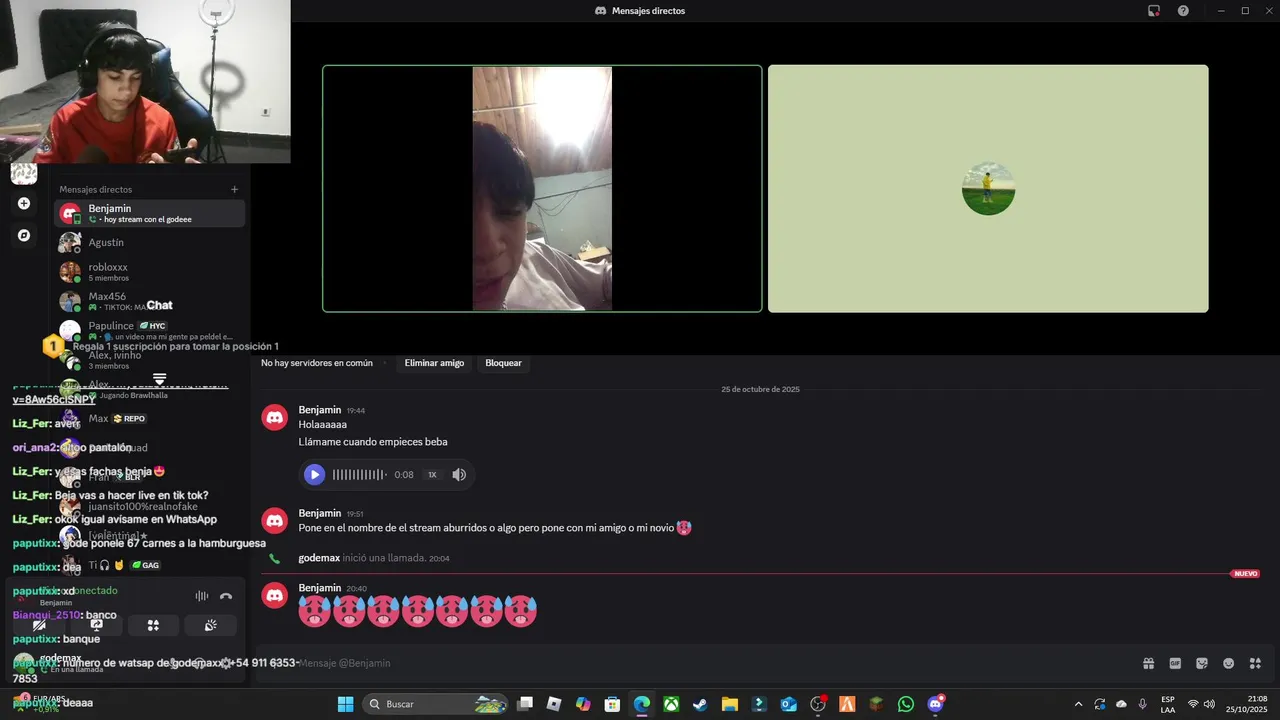The width and height of the screenshot is (1280, 720).
Task: Open ESP LAA language switcher
Action: pyautogui.click(x=1168, y=704)
